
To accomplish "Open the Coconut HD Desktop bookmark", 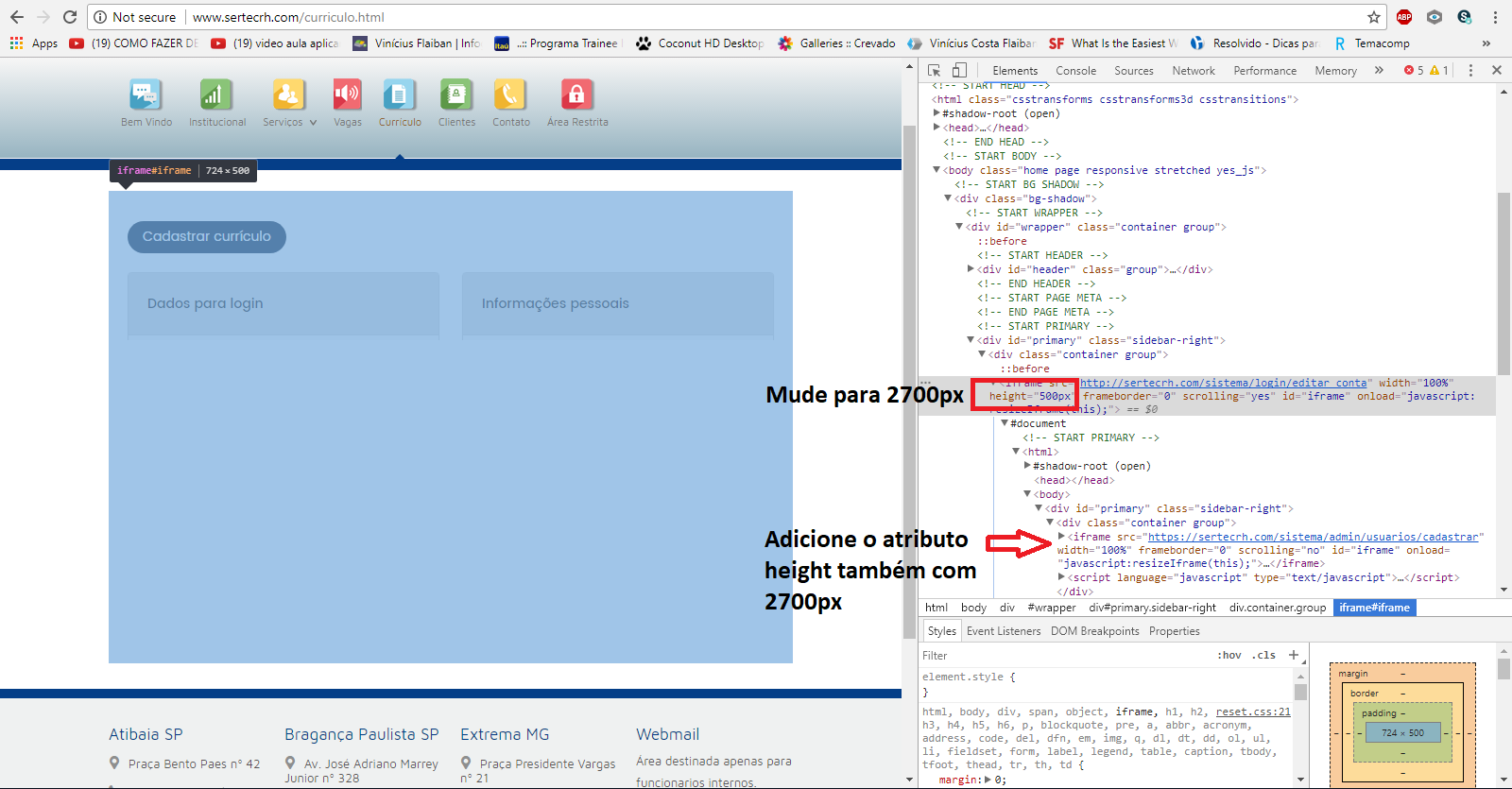I will [699, 43].
